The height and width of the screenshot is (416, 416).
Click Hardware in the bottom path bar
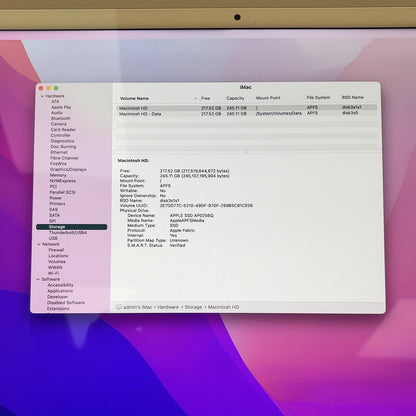click(x=168, y=307)
